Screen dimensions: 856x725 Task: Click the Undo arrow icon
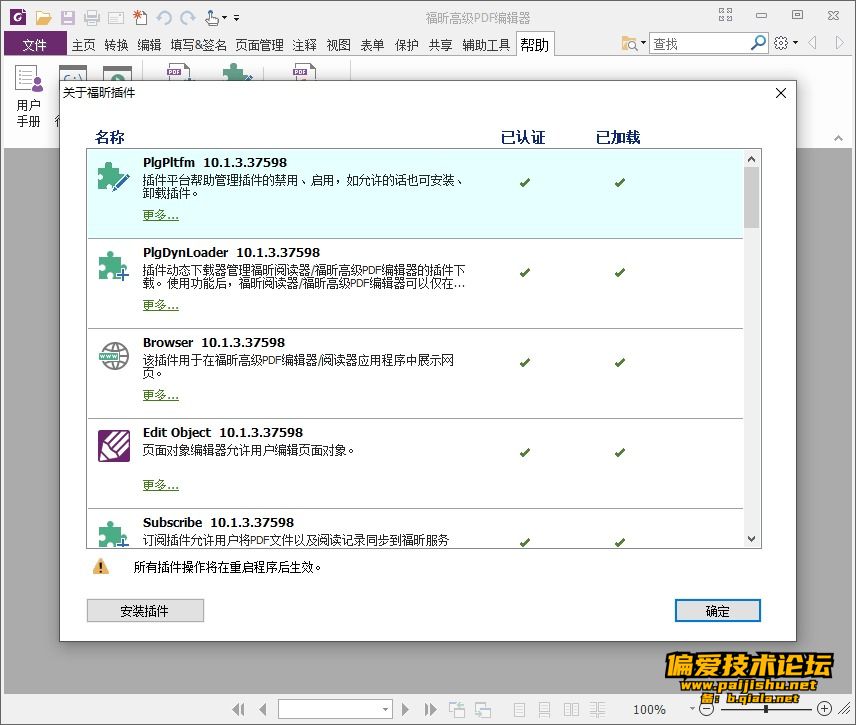tap(164, 18)
